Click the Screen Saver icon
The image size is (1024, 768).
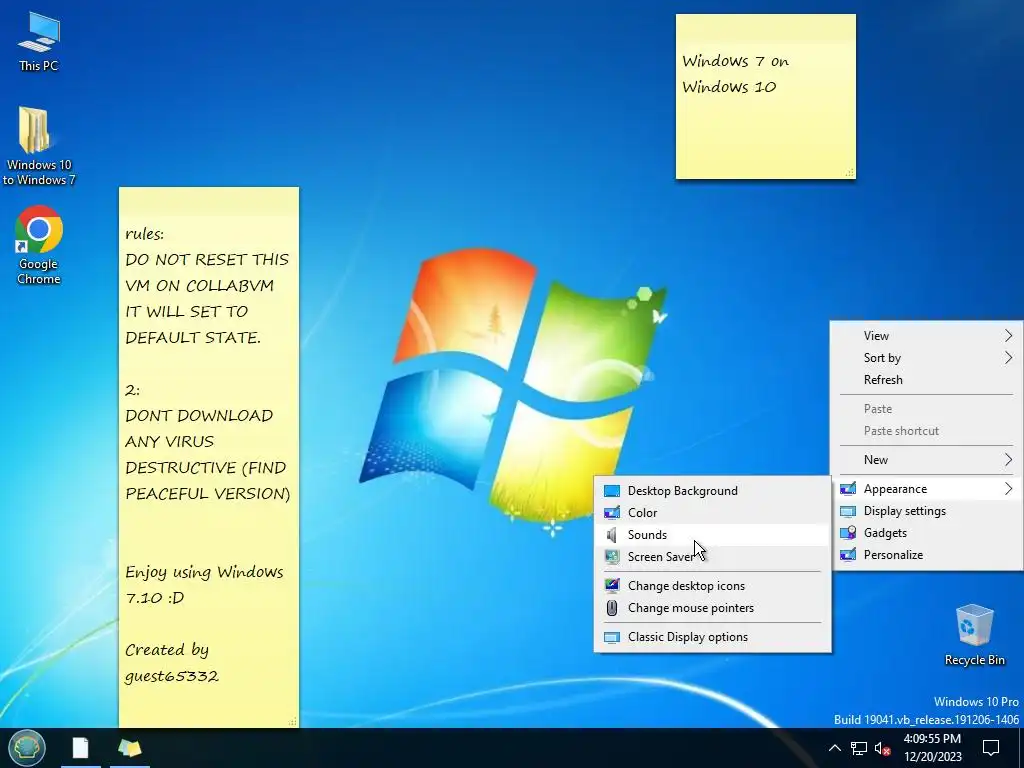612,557
